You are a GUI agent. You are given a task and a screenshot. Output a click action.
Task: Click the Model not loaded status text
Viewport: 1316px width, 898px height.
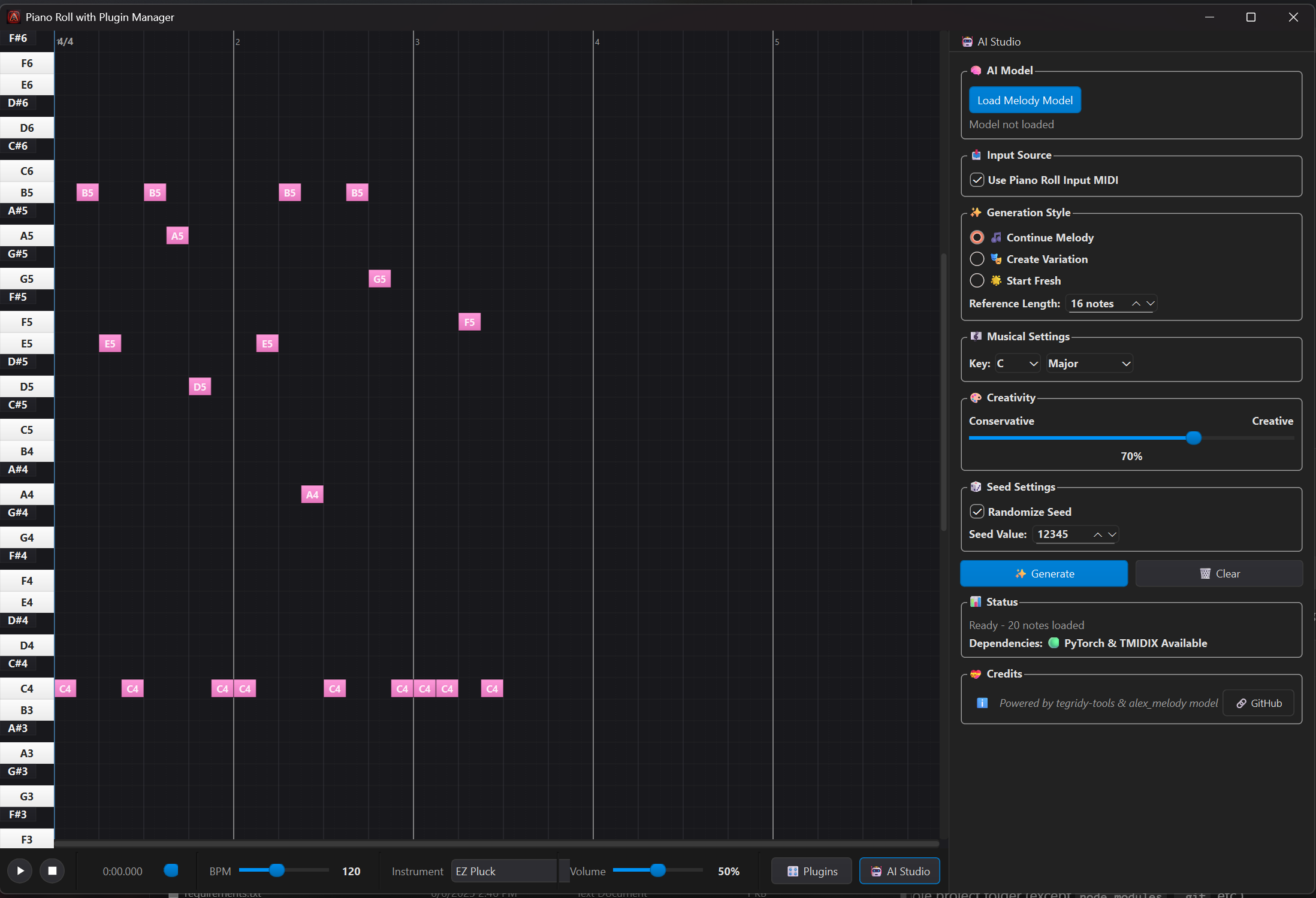[1012, 124]
